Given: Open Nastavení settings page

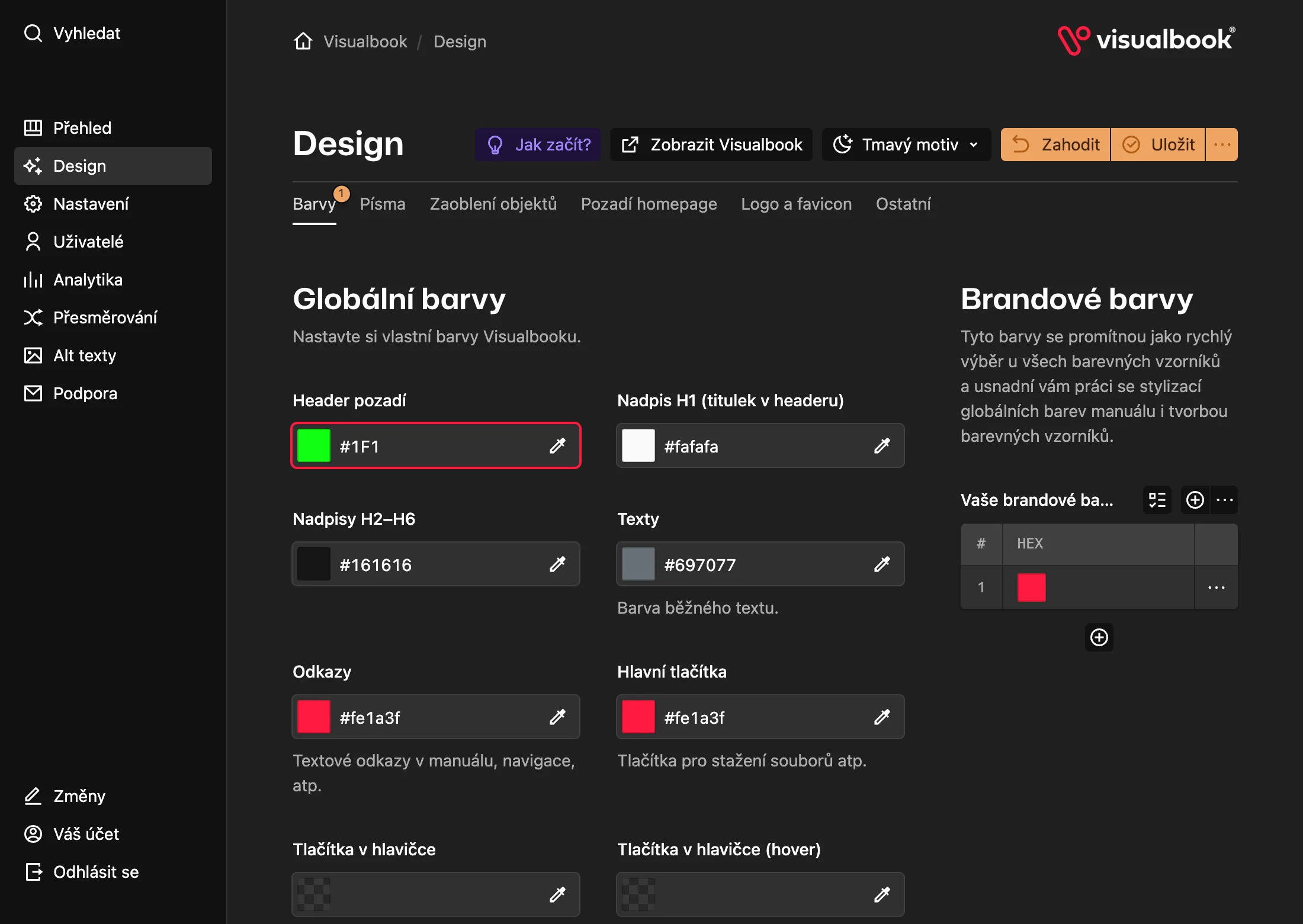Looking at the screenshot, I should (x=113, y=204).
